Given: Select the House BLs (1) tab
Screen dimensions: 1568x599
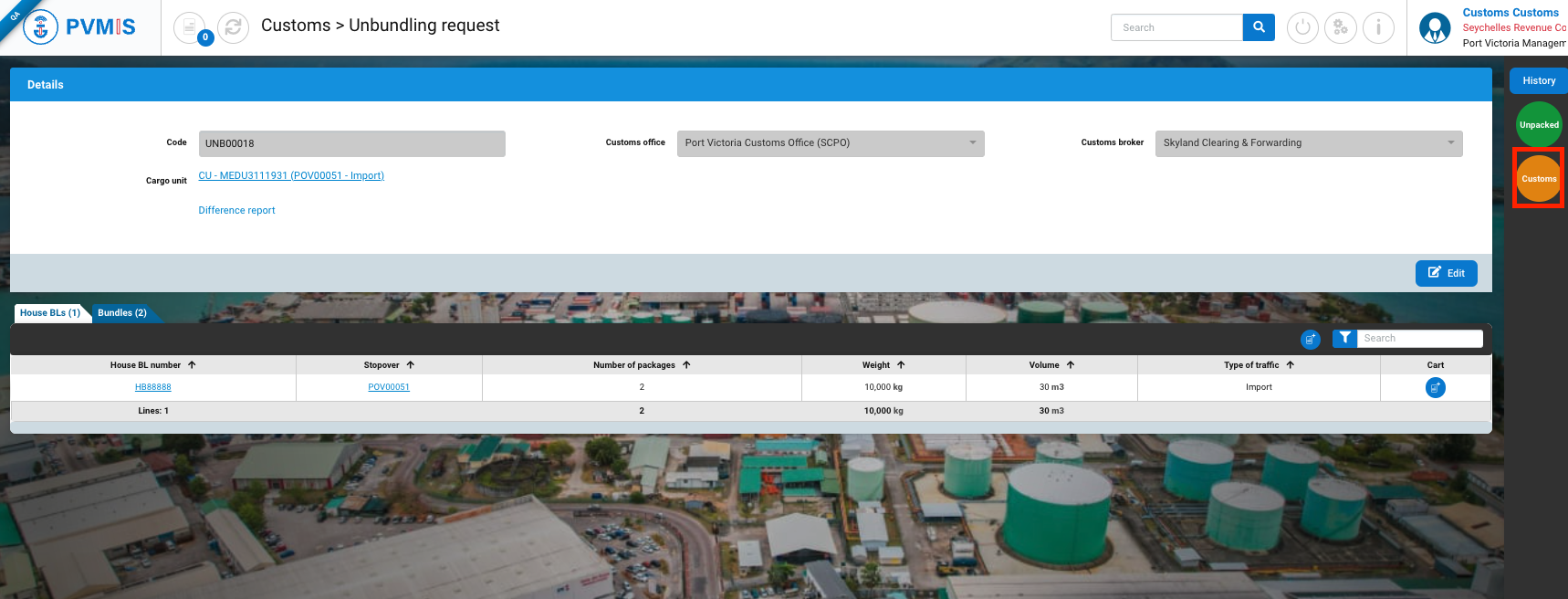Looking at the screenshot, I should coord(50,313).
